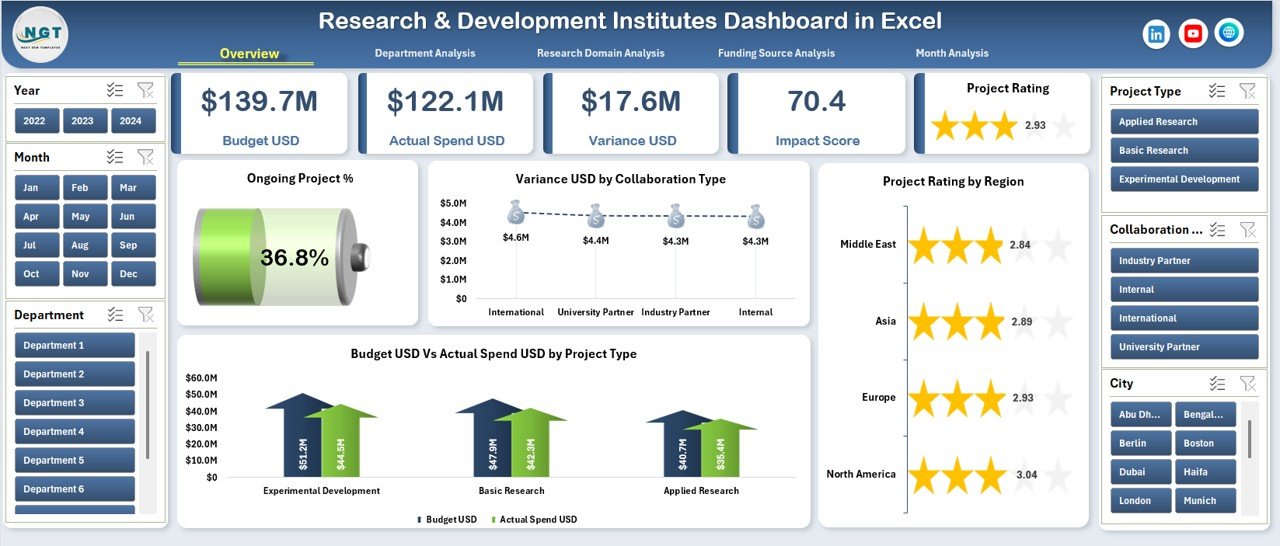This screenshot has height=546, width=1280.
Task: Open the Funding Source Analysis tab
Action: pos(776,53)
